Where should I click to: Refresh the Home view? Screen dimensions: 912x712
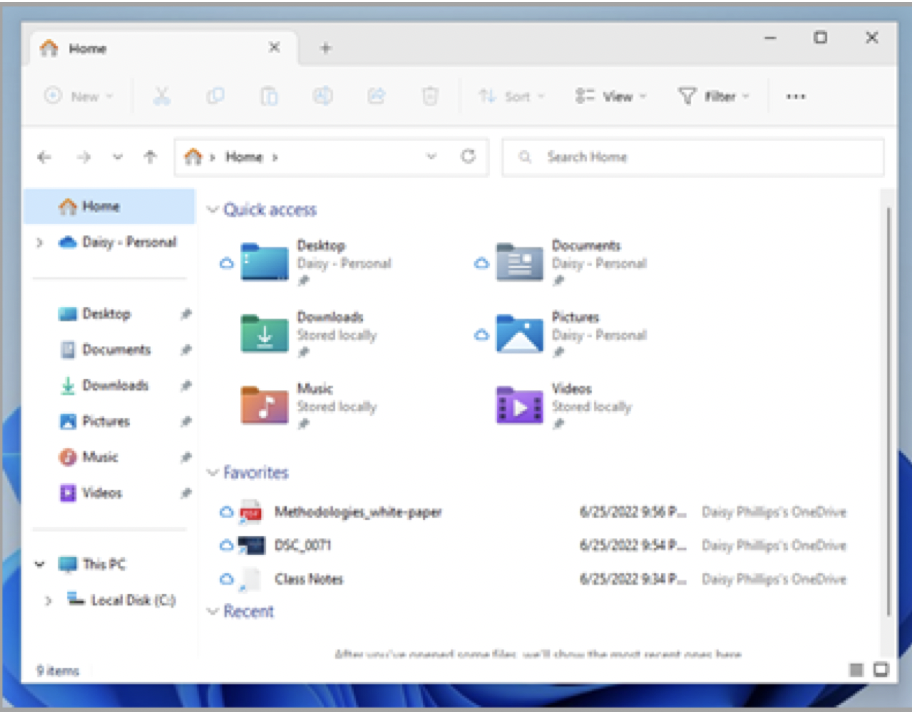point(468,156)
